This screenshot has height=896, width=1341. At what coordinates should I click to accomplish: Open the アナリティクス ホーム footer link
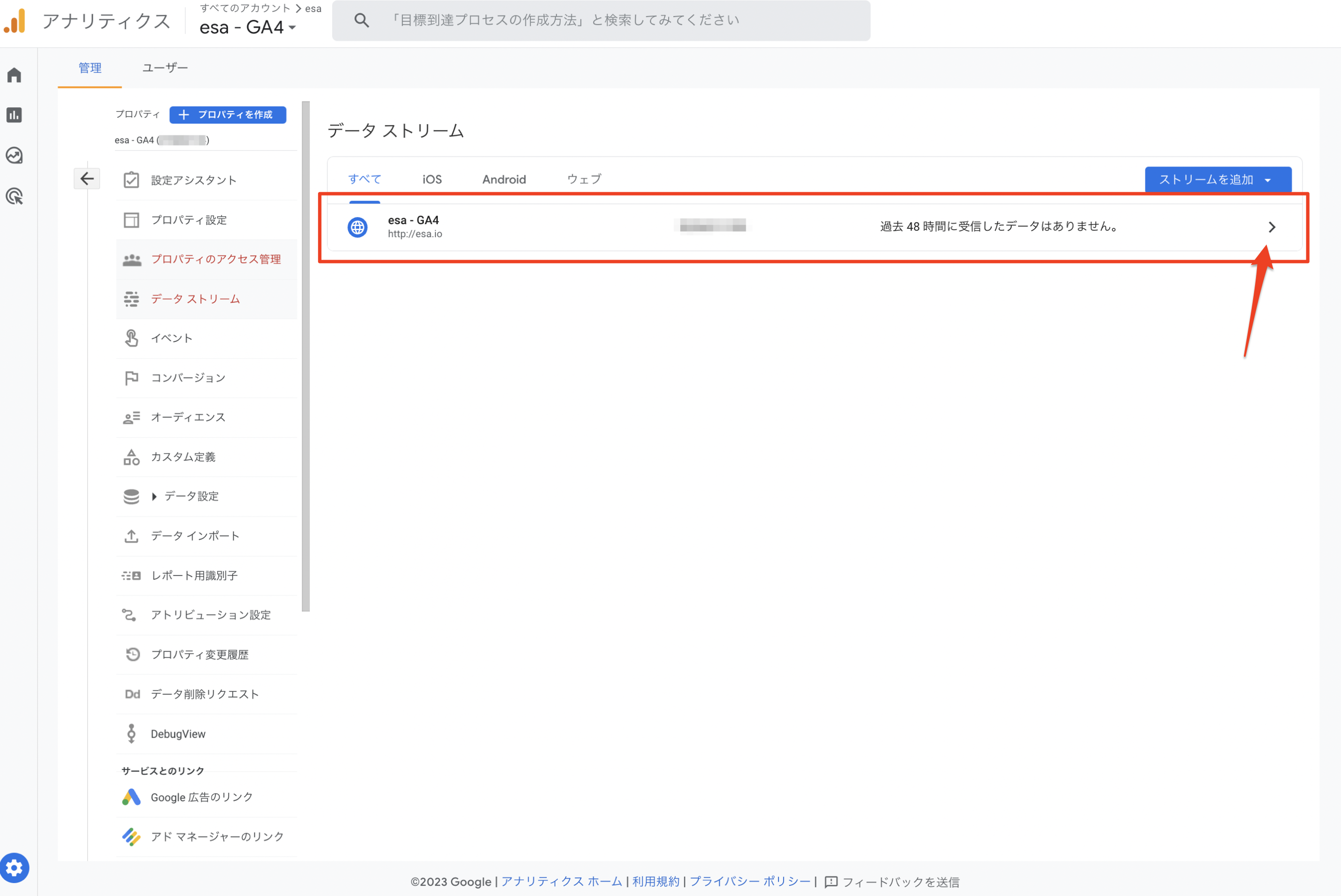tap(562, 882)
